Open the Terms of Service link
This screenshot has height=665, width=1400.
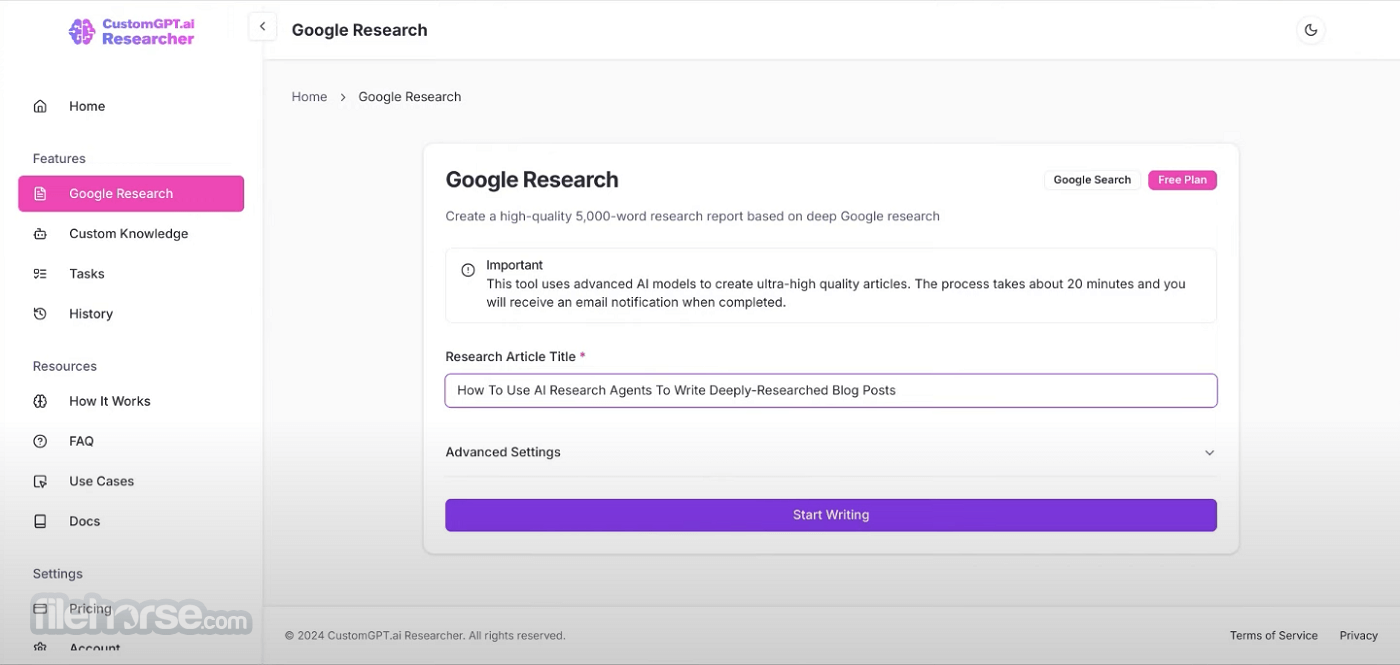click(x=1273, y=636)
